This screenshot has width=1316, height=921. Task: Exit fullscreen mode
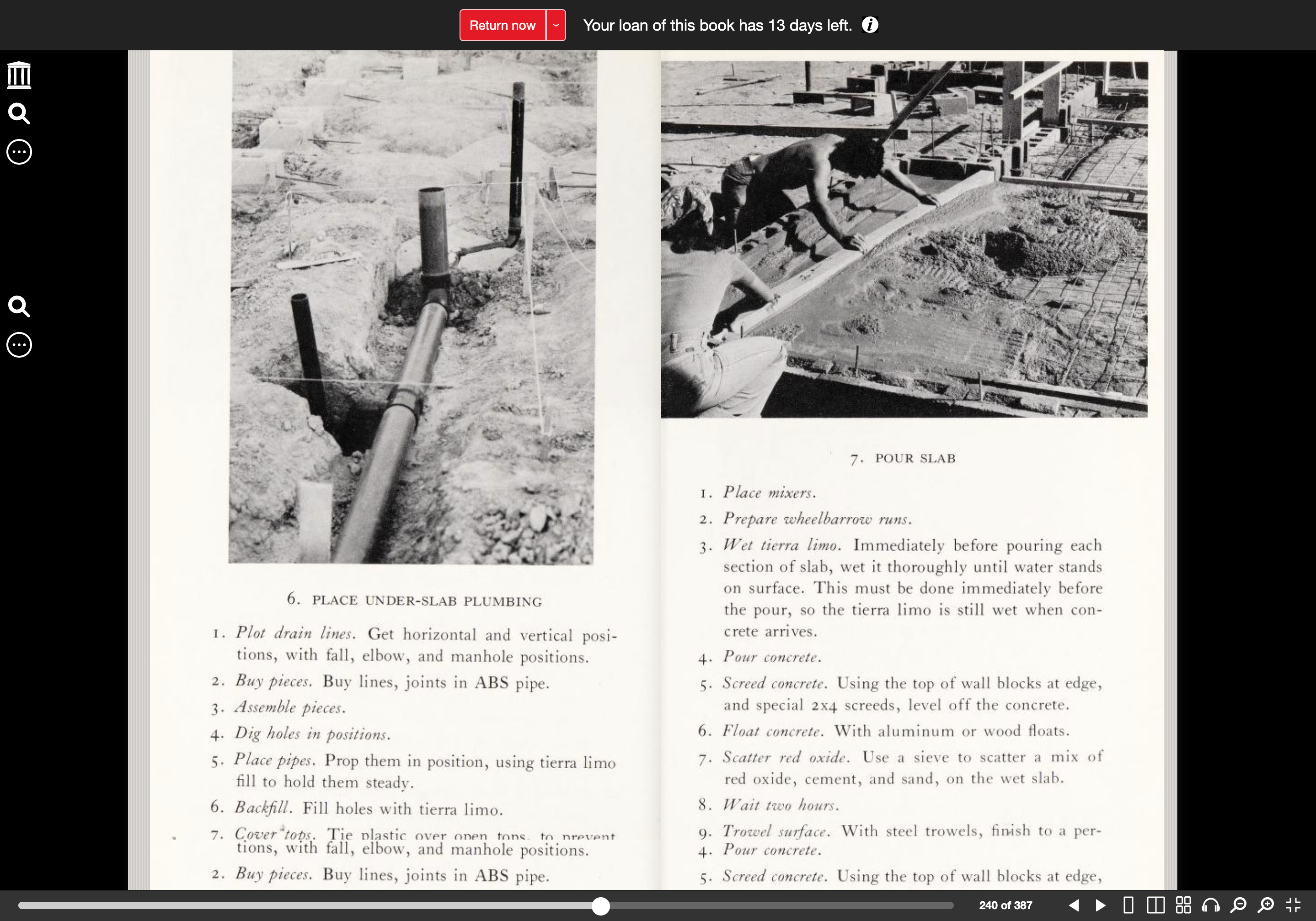click(x=1293, y=905)
